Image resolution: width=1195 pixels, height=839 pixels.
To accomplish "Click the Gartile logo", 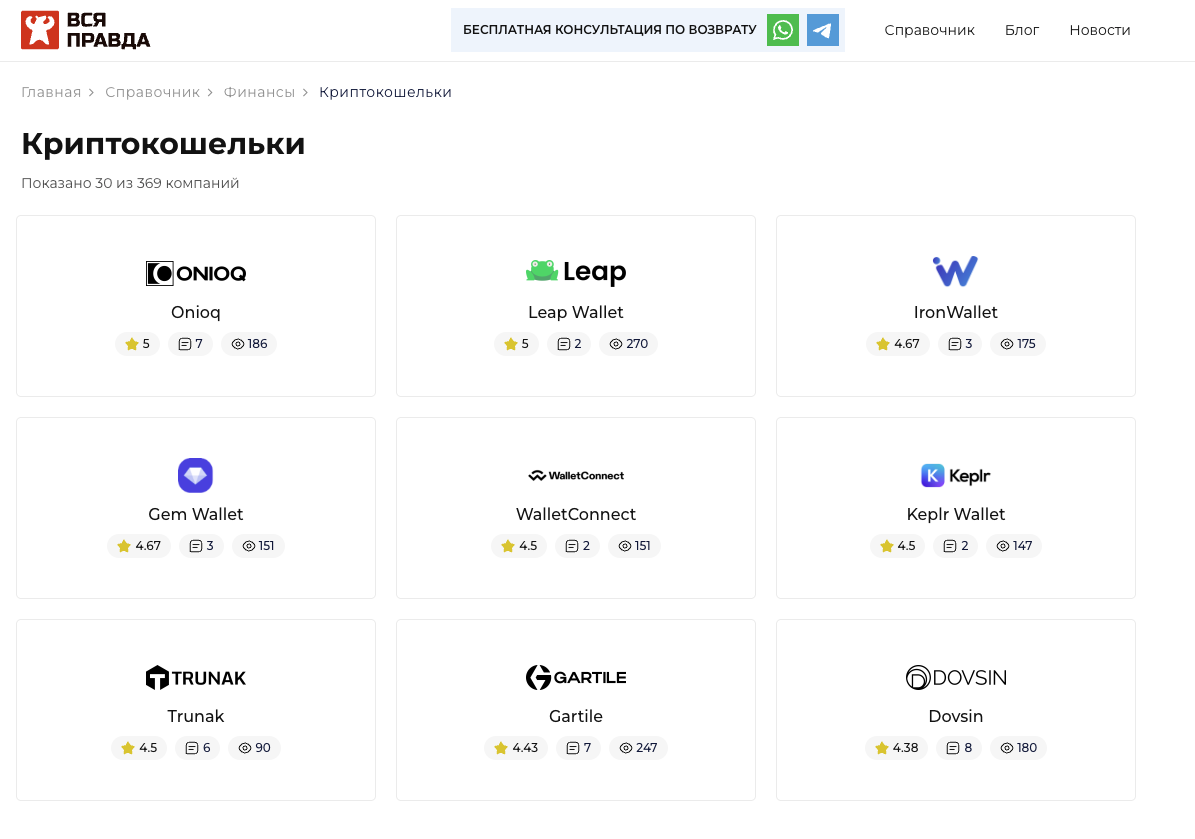I will 576,677.
